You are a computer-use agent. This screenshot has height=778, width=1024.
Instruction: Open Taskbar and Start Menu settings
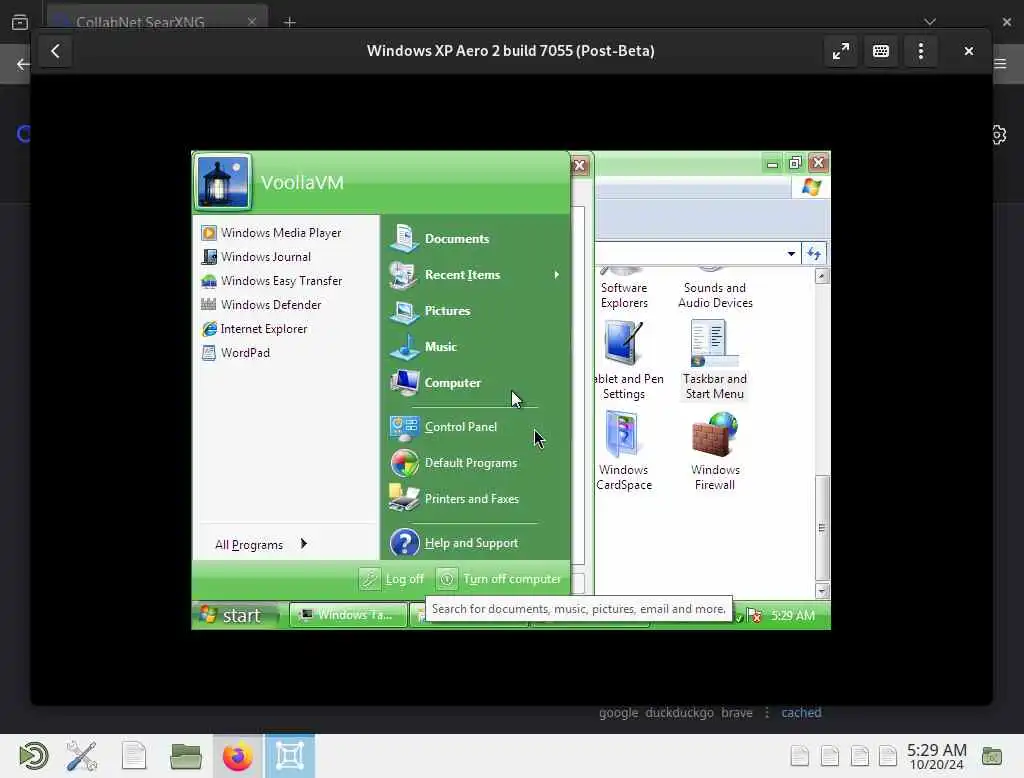point(714,361)
